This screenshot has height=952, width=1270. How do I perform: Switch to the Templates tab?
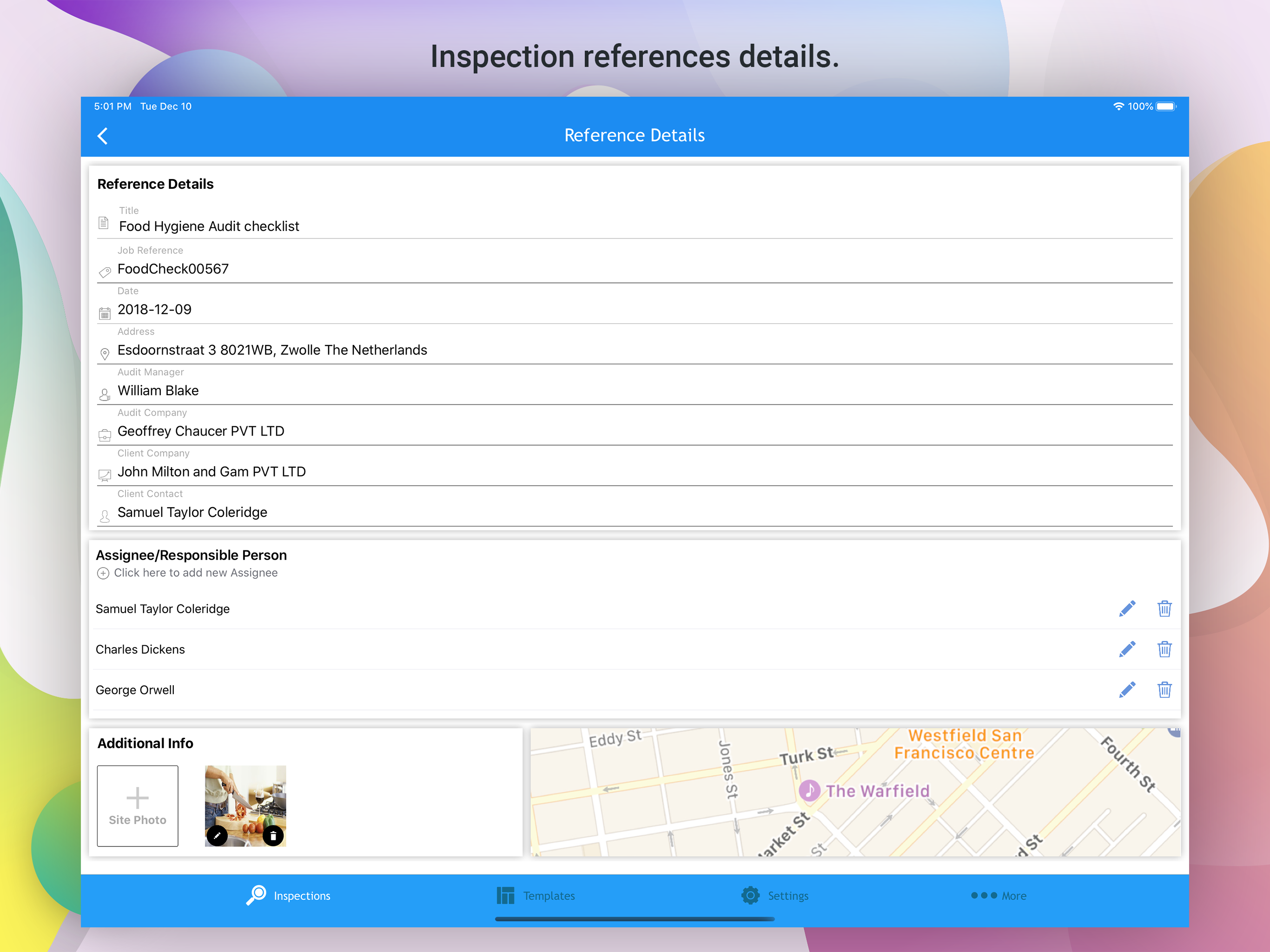pos(535,896)
